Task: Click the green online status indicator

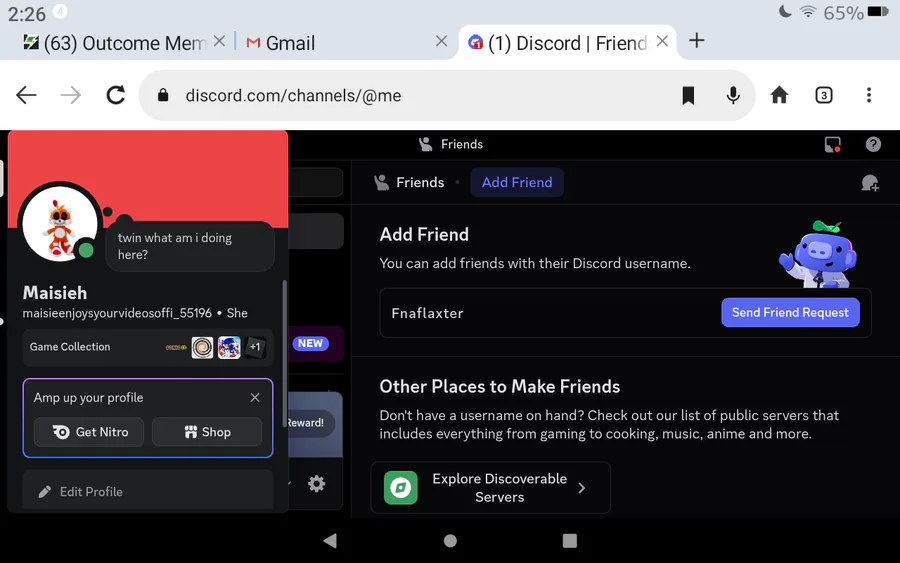Action: click(86, 250)
